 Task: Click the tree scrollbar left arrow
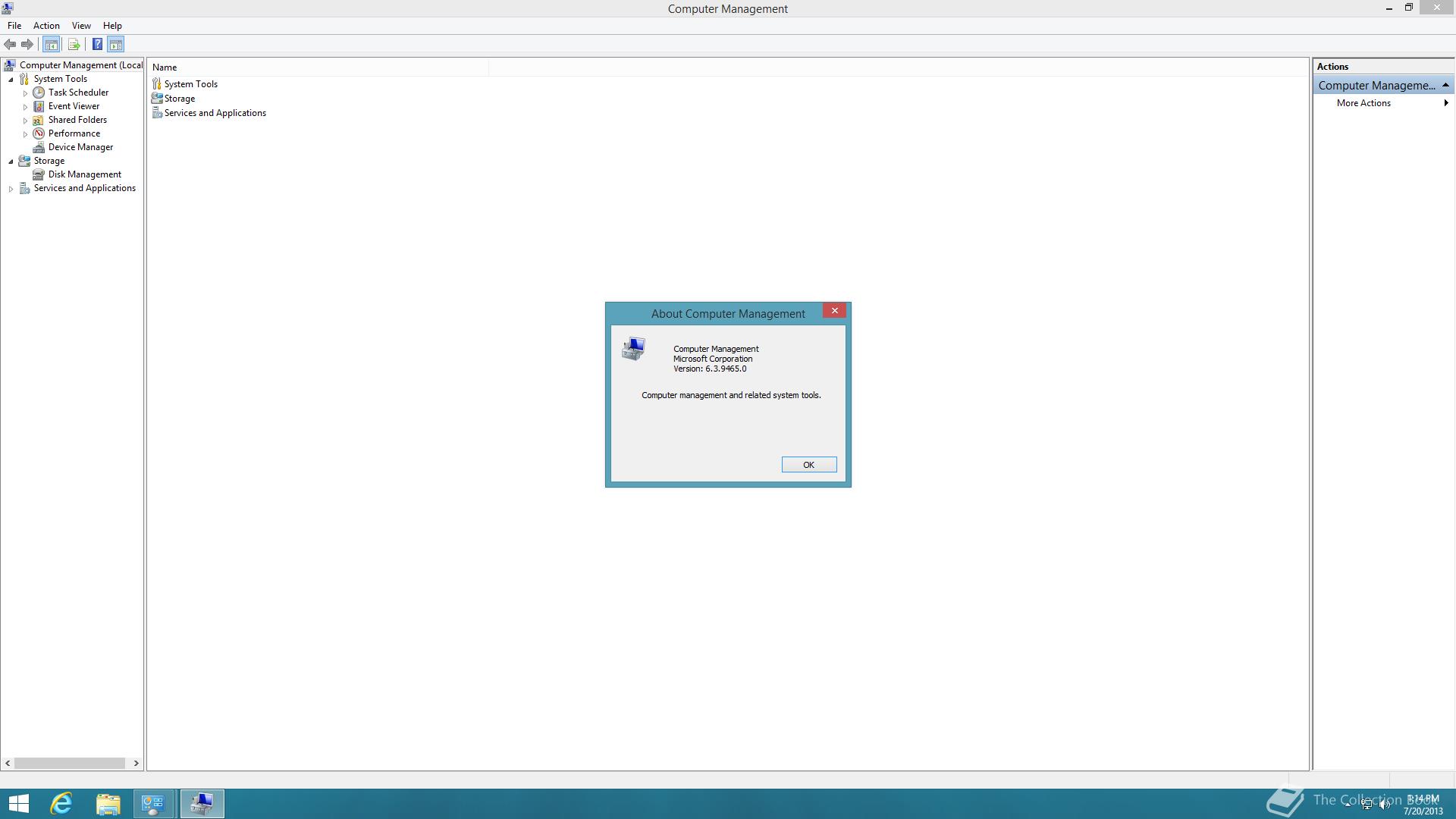[x=8, y=764]
